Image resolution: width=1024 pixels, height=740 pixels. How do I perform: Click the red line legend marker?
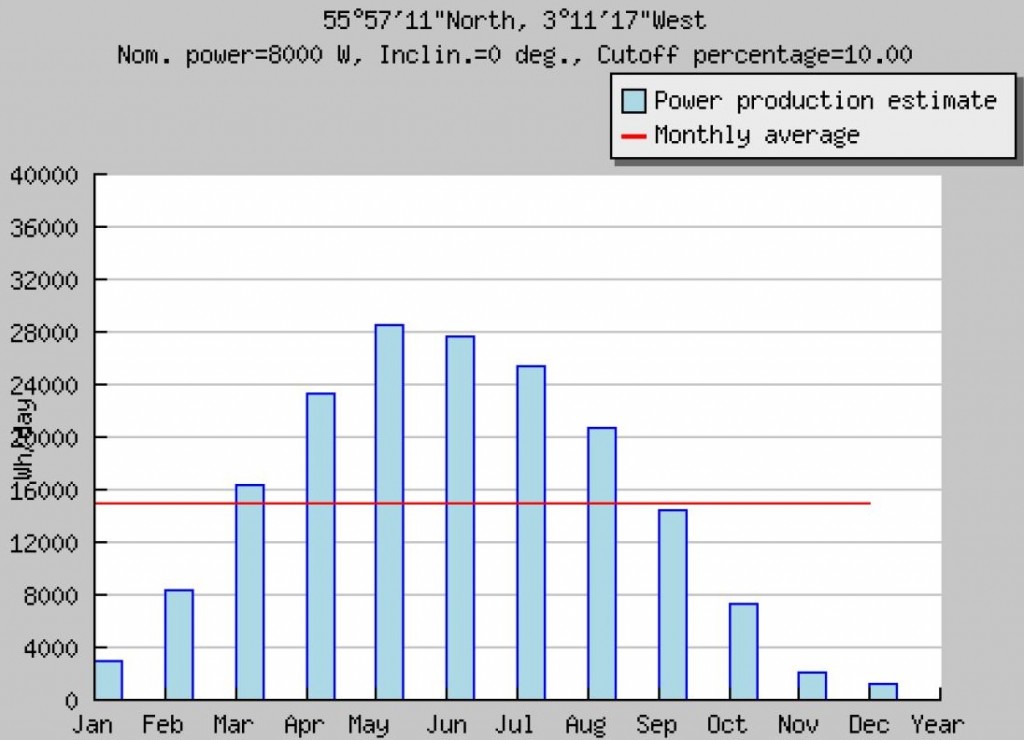pos(634,135)
